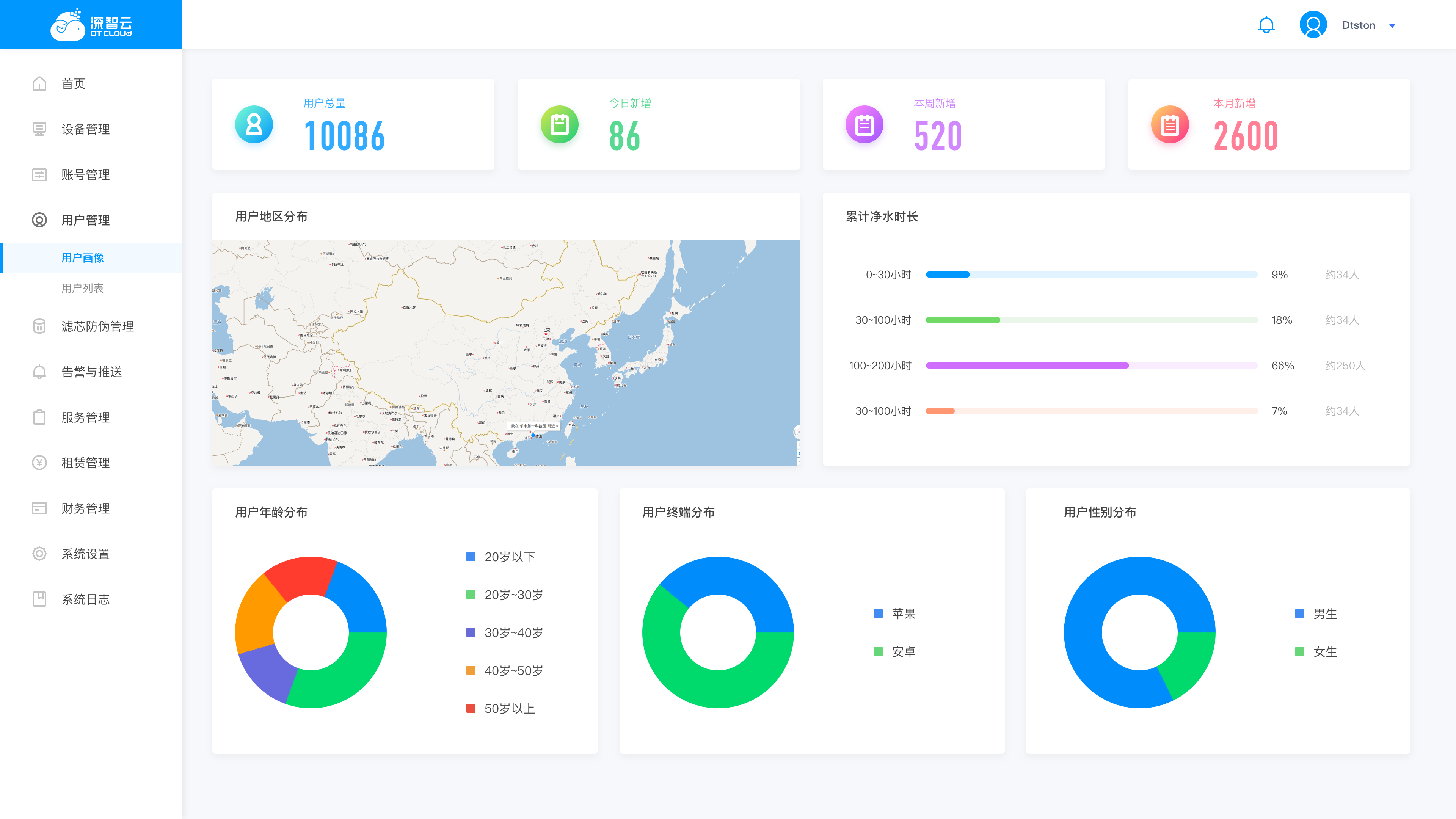Click the lease management yen icon
The height and width of the screenshot is (819, 1456).
click(39, 463)
